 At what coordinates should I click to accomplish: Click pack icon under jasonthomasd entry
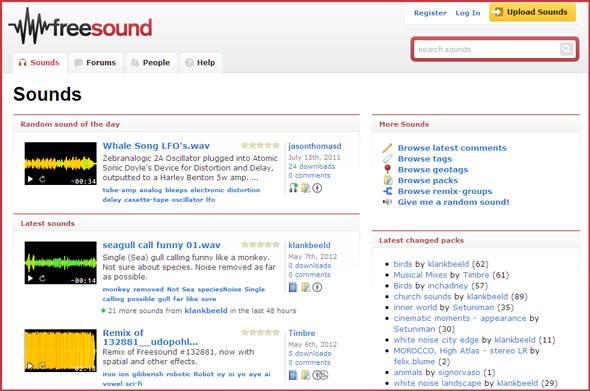305,187
